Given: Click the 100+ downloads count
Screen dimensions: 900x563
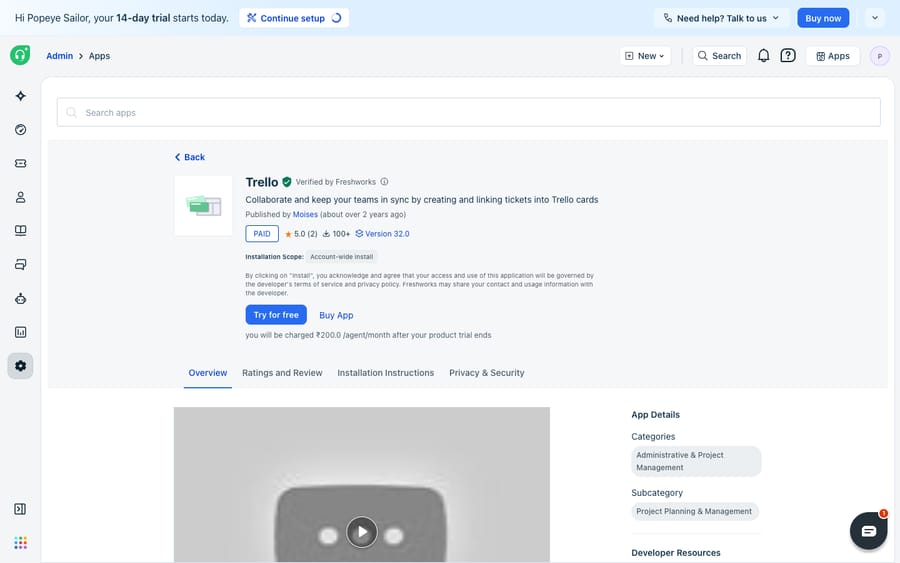Looking at the screenshot, I should point(336,234).
